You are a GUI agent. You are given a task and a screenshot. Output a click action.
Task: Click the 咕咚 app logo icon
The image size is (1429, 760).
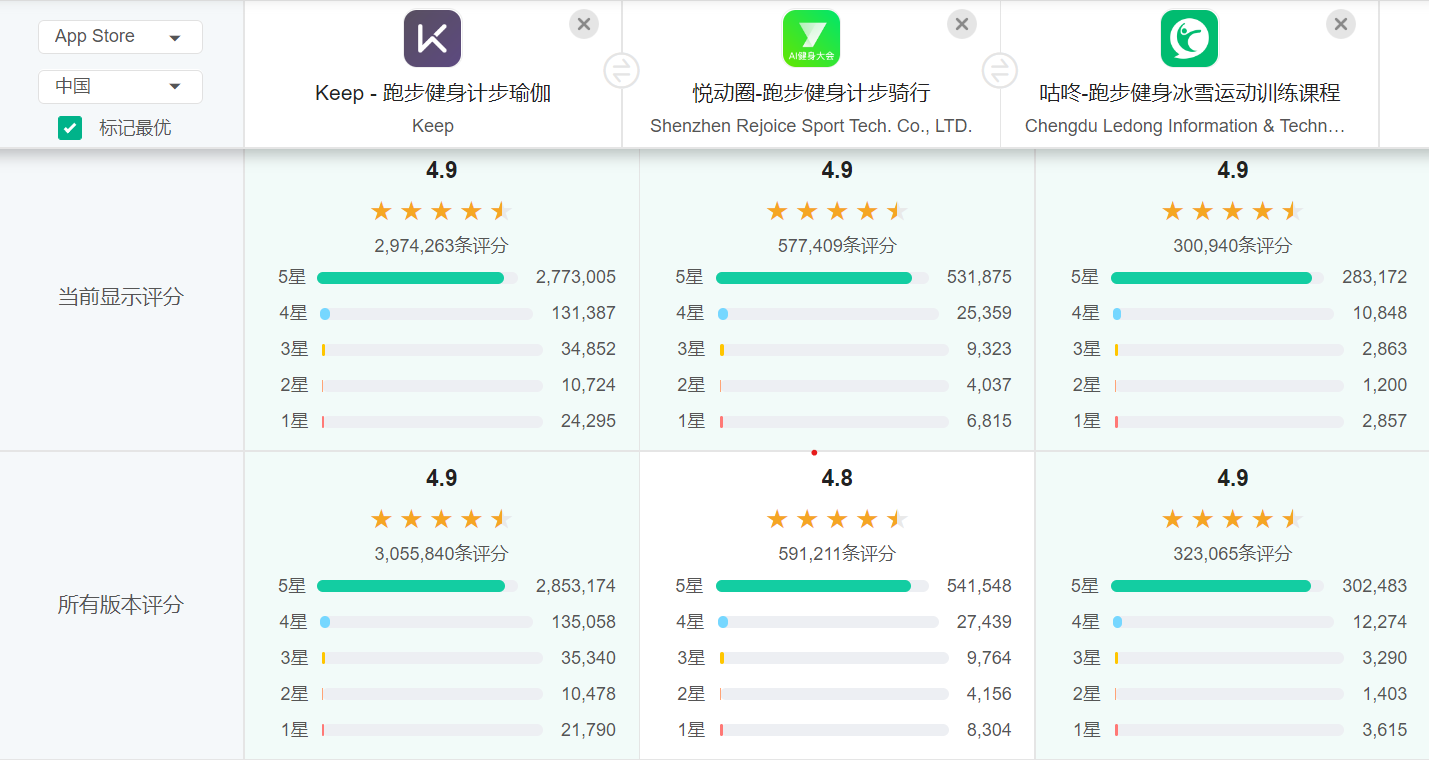pyautogui.click(x=1189, y=39)
